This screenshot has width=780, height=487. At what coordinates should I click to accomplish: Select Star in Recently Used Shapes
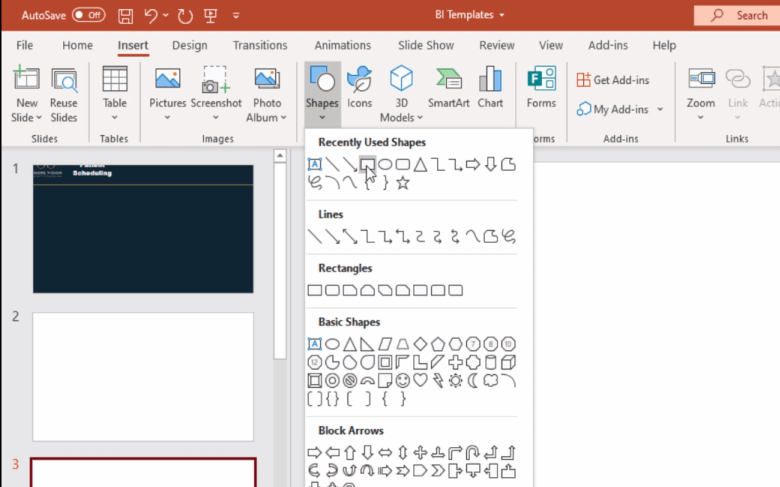tap(403, 183)
